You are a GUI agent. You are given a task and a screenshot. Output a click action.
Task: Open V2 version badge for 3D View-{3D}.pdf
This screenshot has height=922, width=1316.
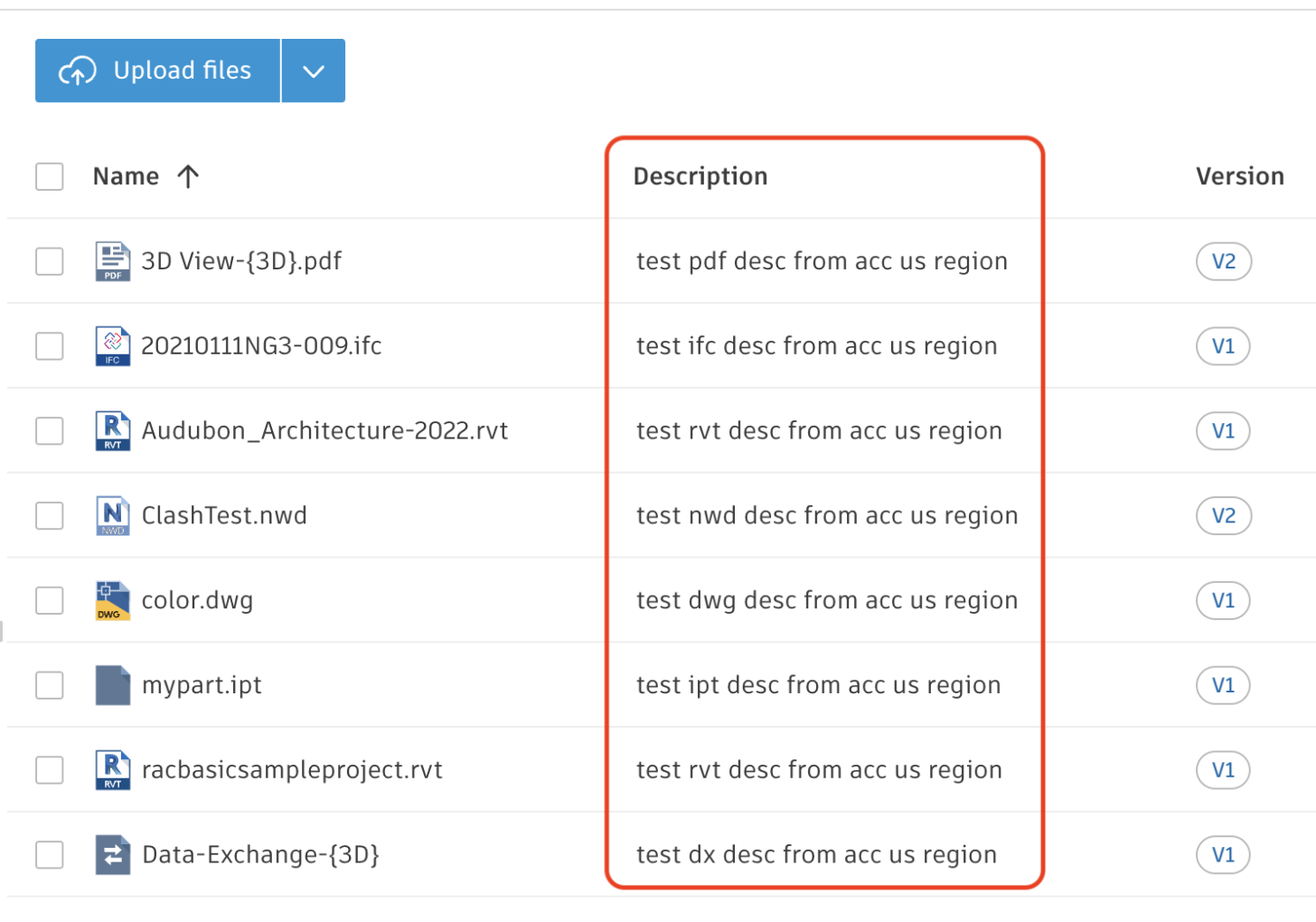pyautogui.click(x=1223, y=261)
